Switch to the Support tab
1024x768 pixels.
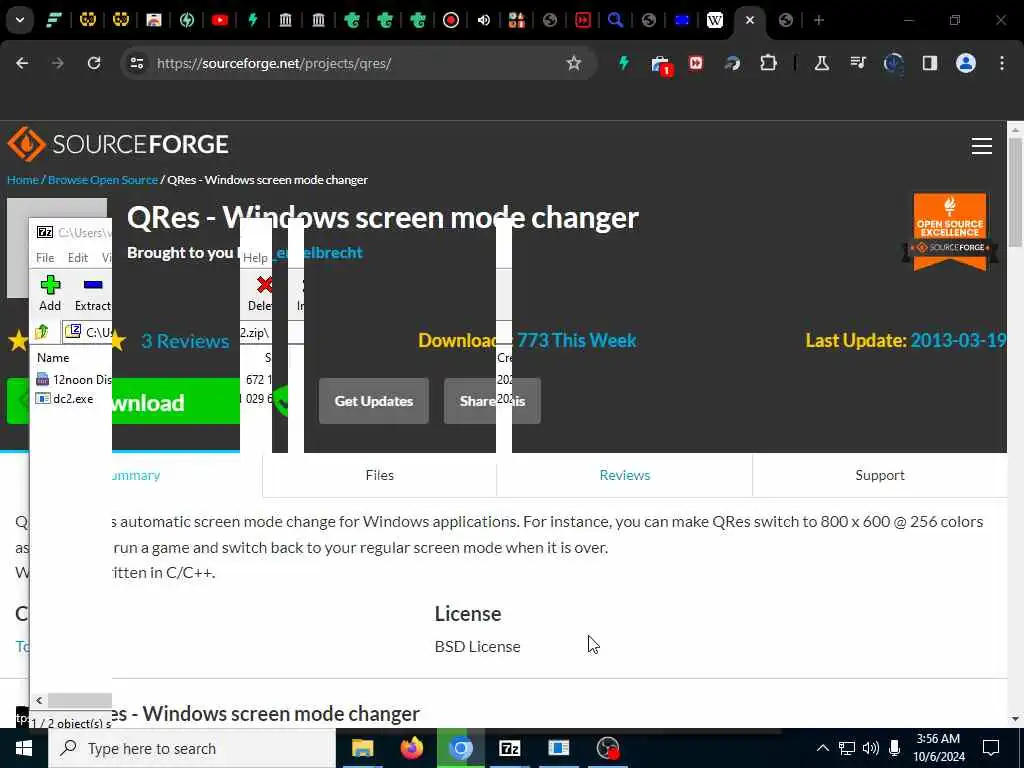(x=880, y=475)
